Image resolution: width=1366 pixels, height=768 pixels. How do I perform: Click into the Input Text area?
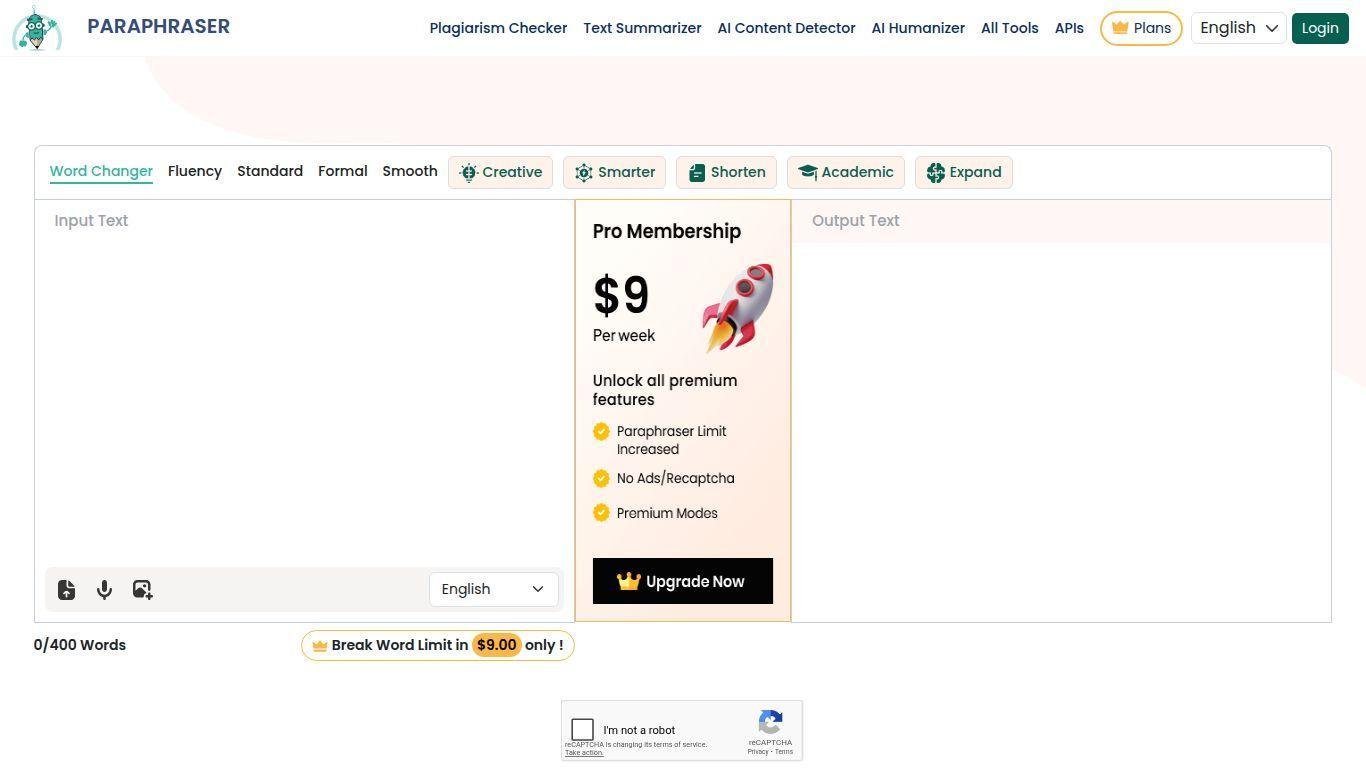pos(300,380)
